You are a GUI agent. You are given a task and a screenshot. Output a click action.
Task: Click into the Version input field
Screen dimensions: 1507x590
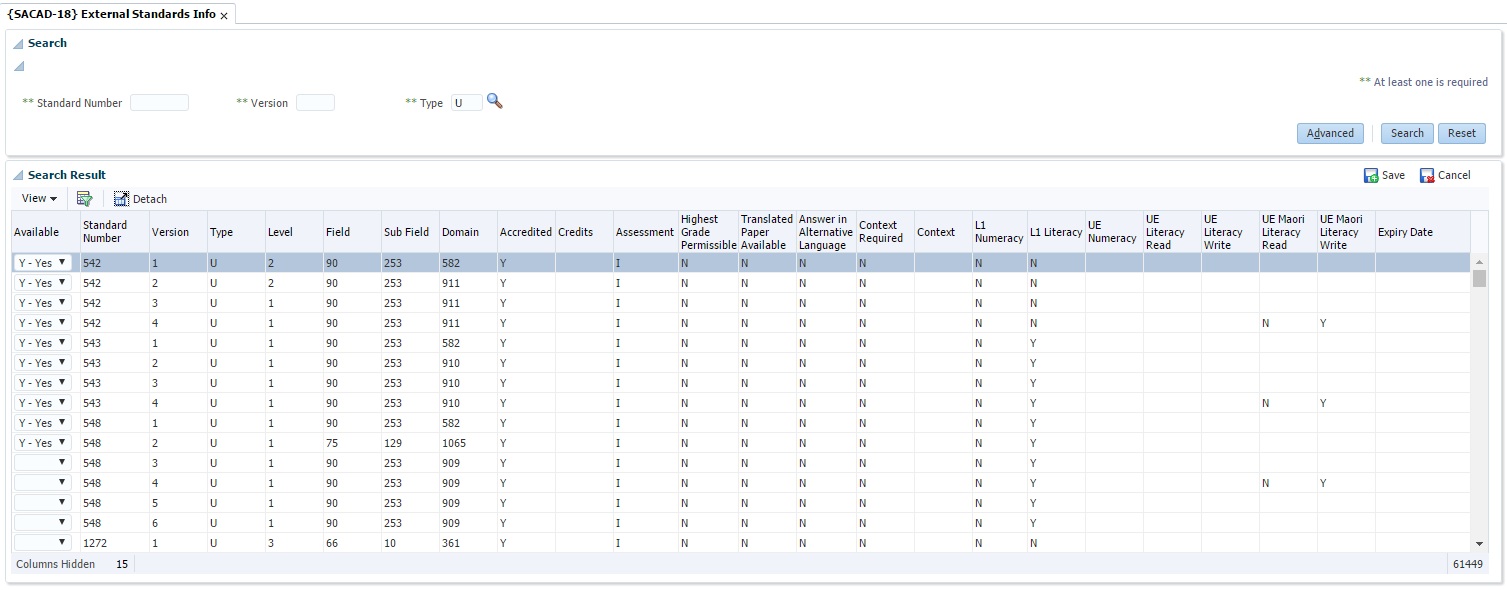click(315, 103)
